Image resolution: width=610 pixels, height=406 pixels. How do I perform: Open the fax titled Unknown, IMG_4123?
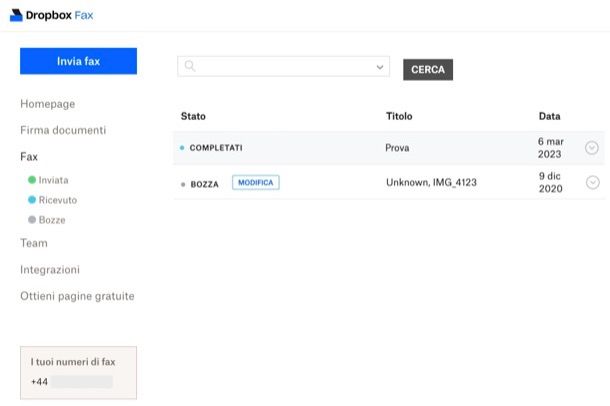pos(431,182)
